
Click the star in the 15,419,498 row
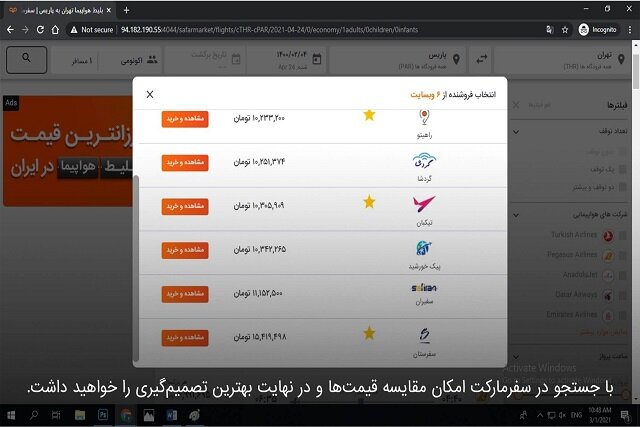(369, 334)
